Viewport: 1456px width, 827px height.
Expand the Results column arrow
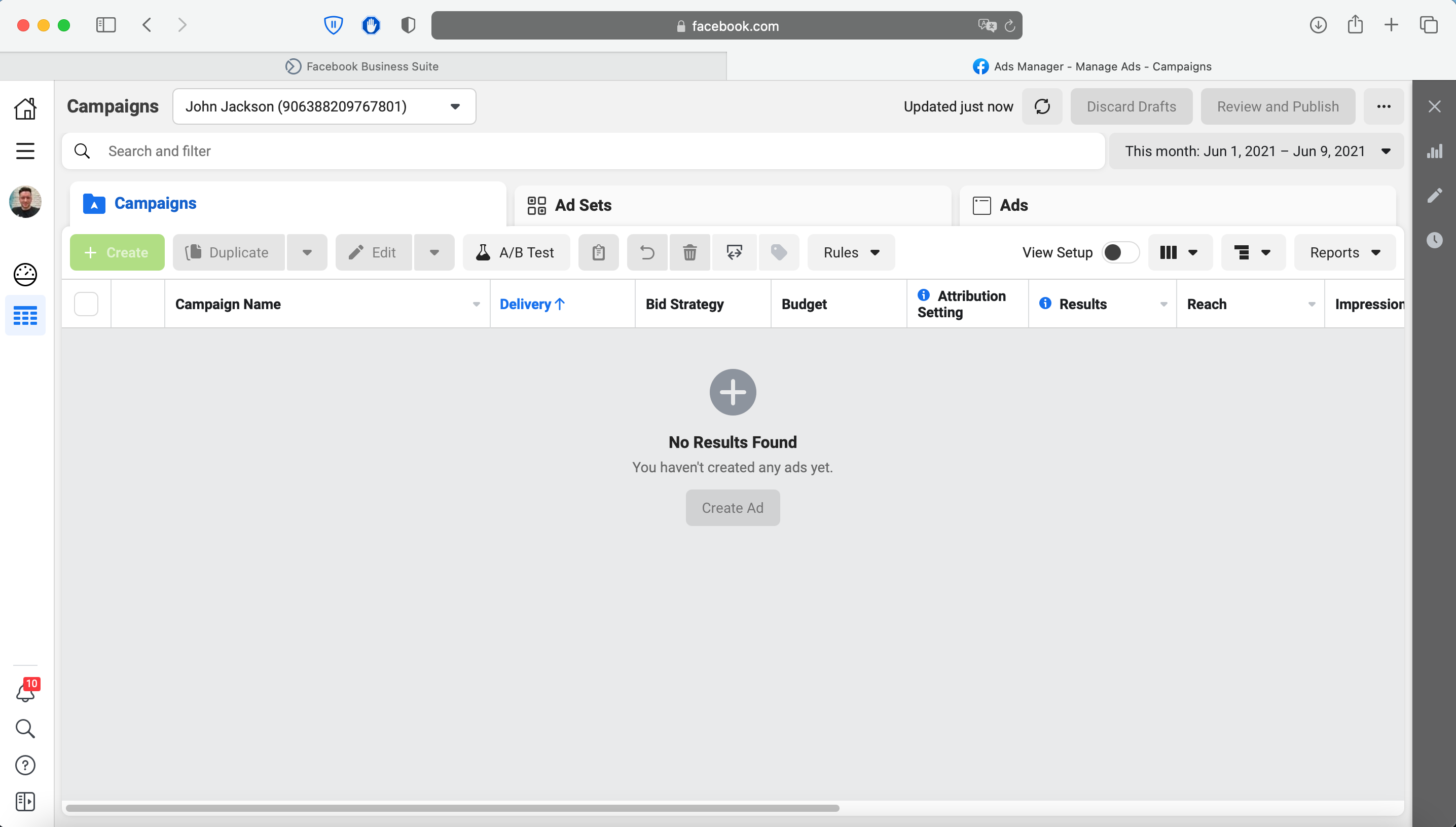tap(1163, 305)
